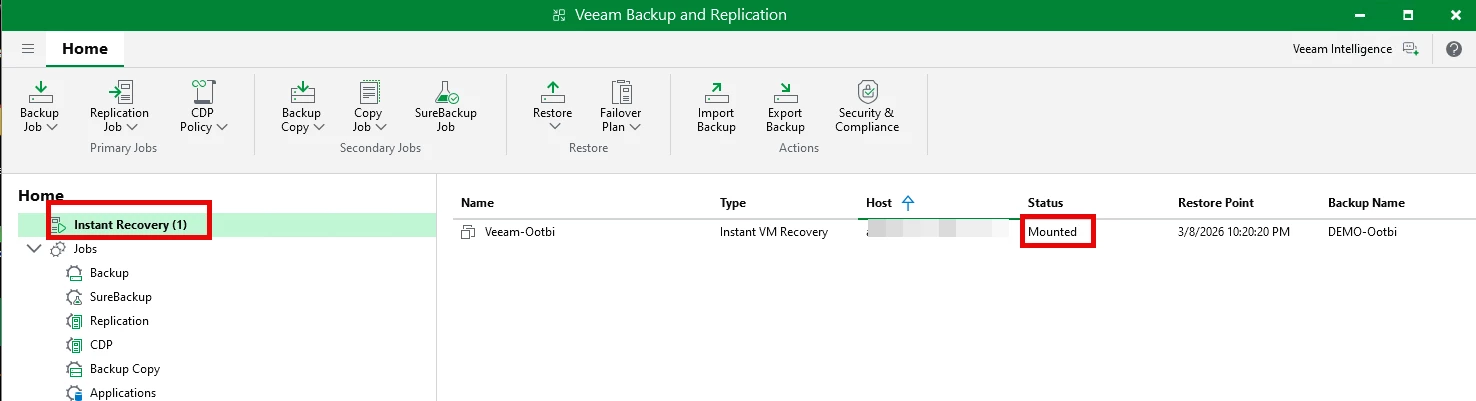Select Instant Recovery (1) tree node
Viewport: 1476px width, 401px height.
coord(130,225)
